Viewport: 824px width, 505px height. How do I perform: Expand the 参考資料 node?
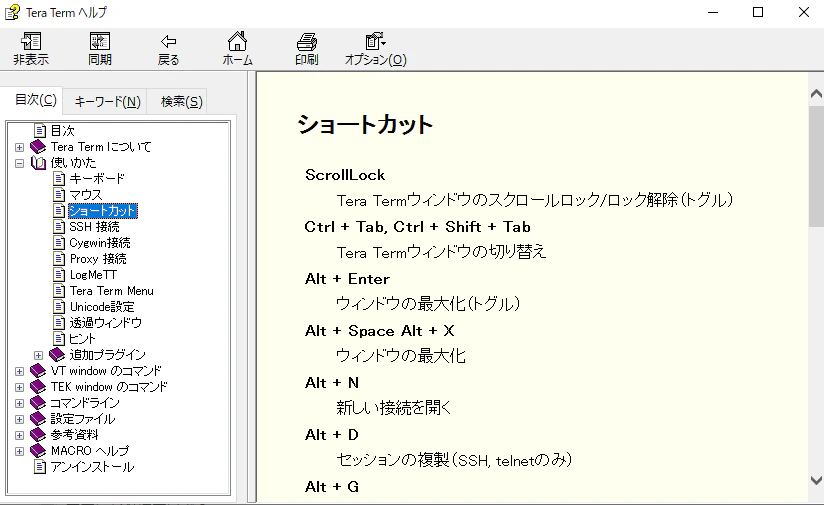pos(19,436)
